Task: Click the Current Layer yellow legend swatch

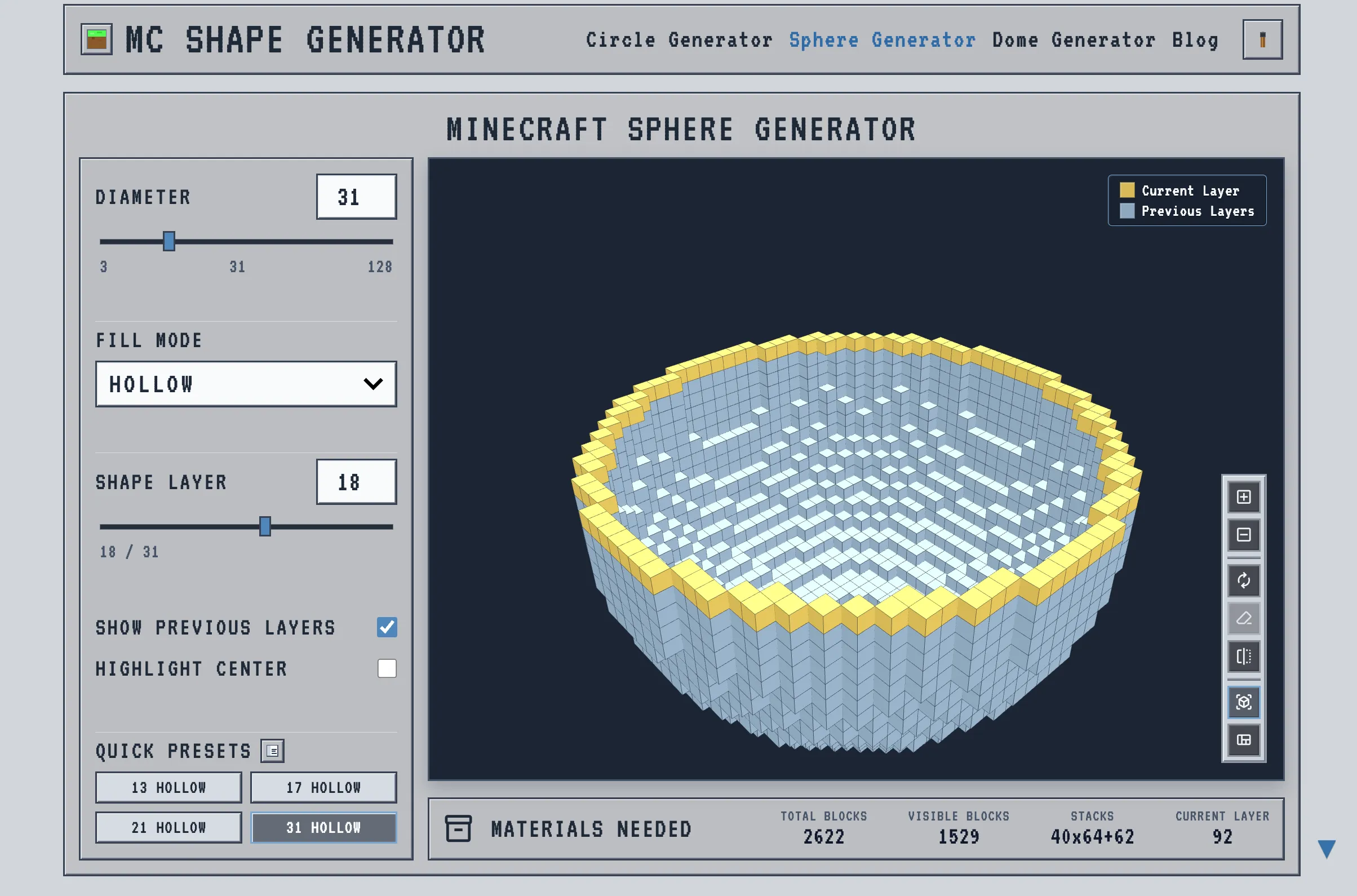Action: (x=1127, y=190)
